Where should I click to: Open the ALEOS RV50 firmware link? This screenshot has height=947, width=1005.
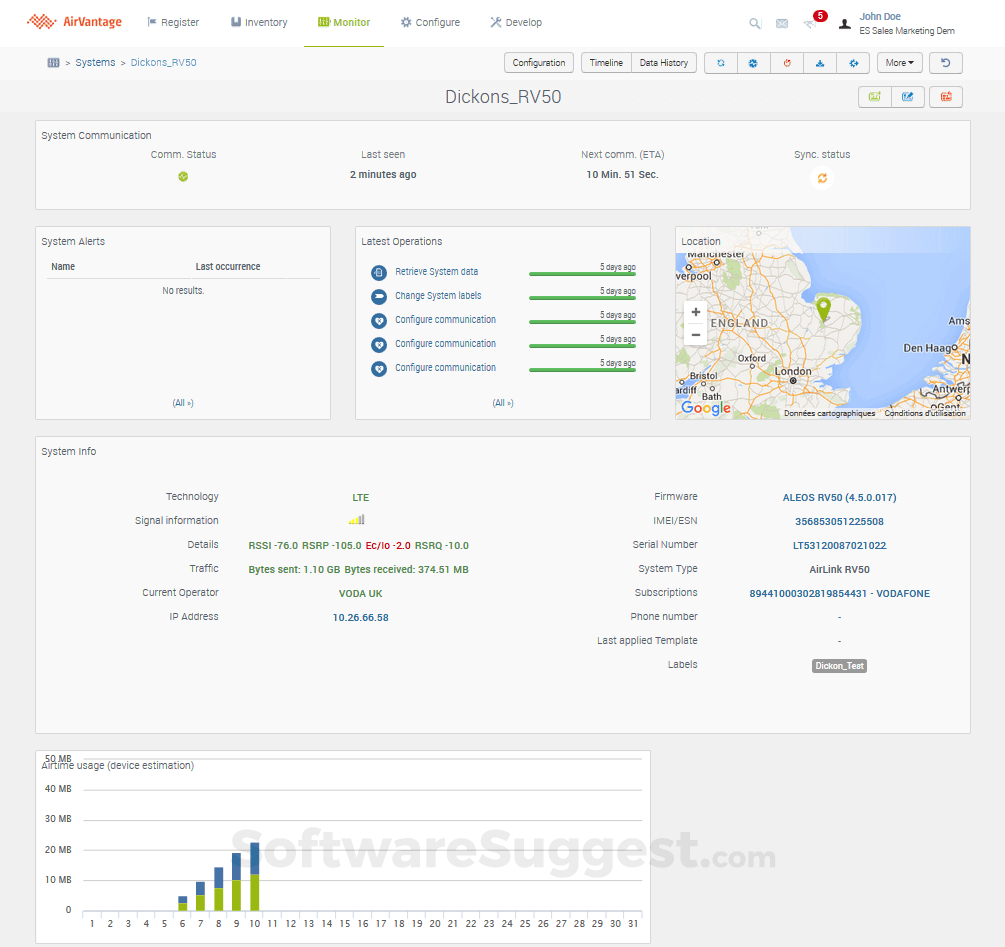pos(839,497)
